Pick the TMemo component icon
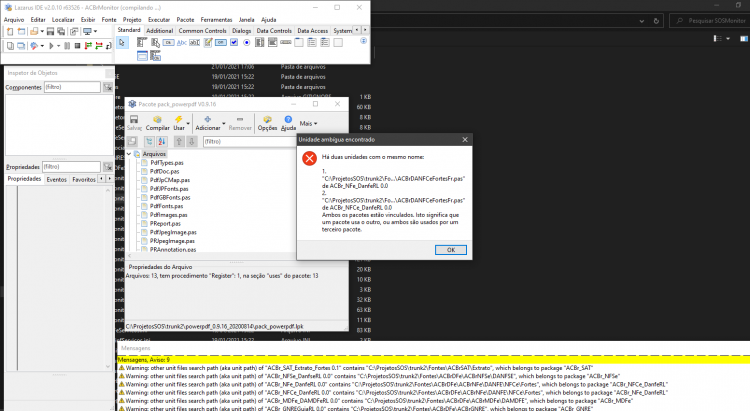Image resolution: width=750 pixels, height=411 pixels. [x=208, y=43]
